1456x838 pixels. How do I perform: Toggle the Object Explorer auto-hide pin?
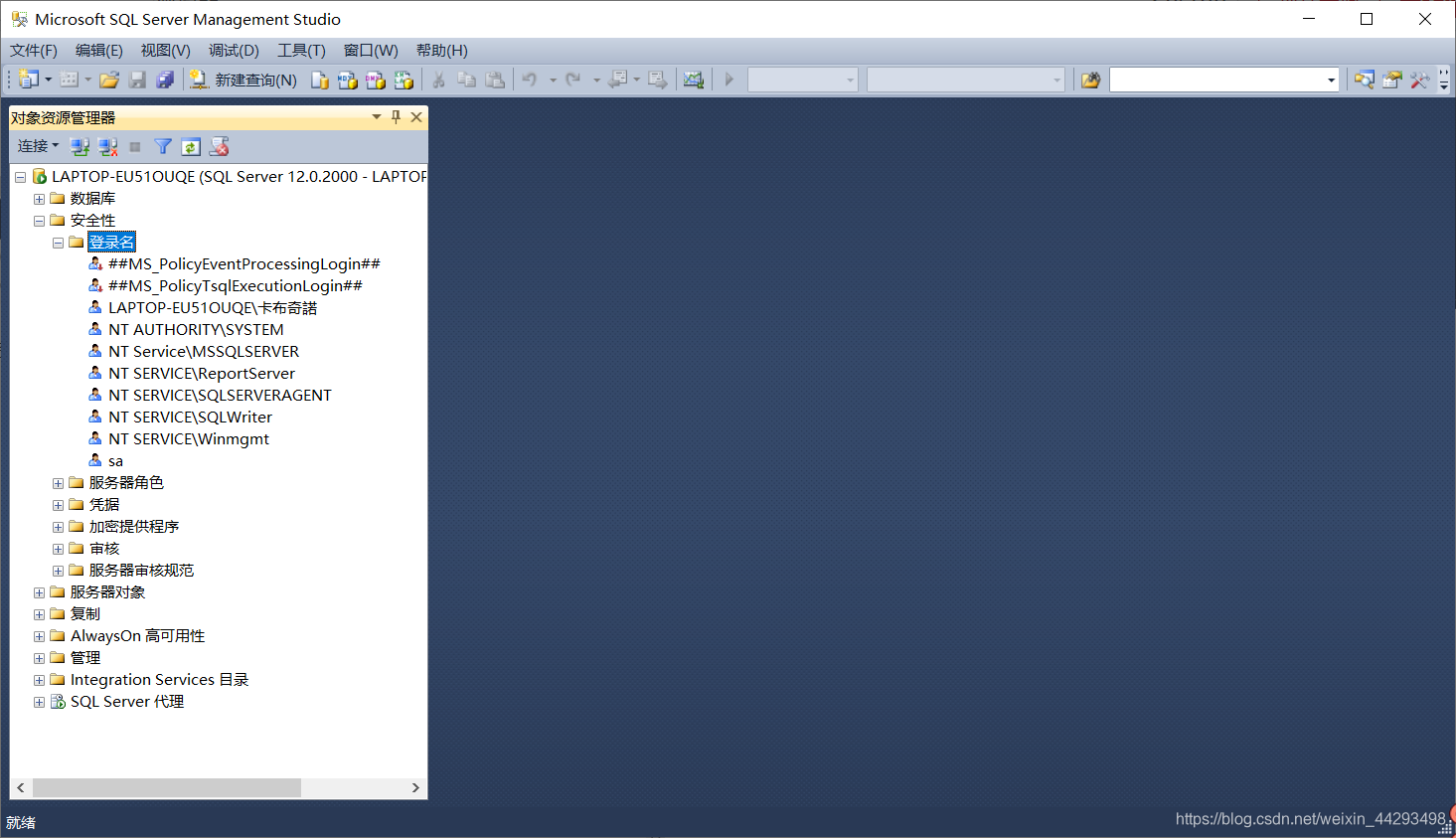coord(396,117)
